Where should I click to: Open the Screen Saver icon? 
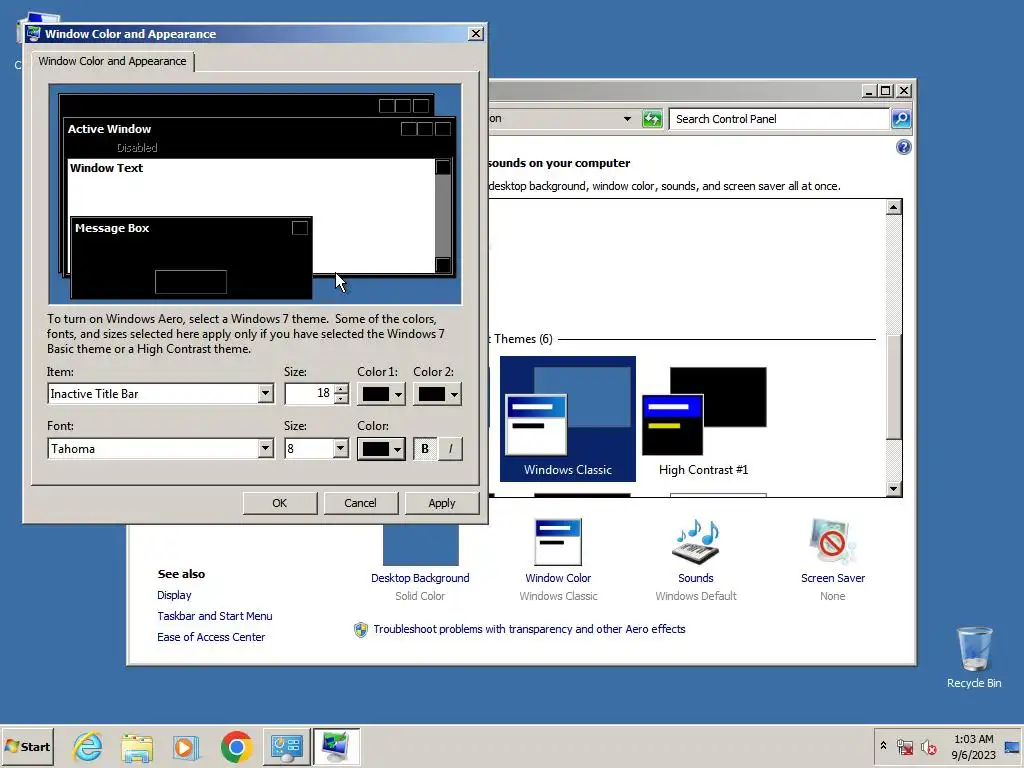coord(832,541)
